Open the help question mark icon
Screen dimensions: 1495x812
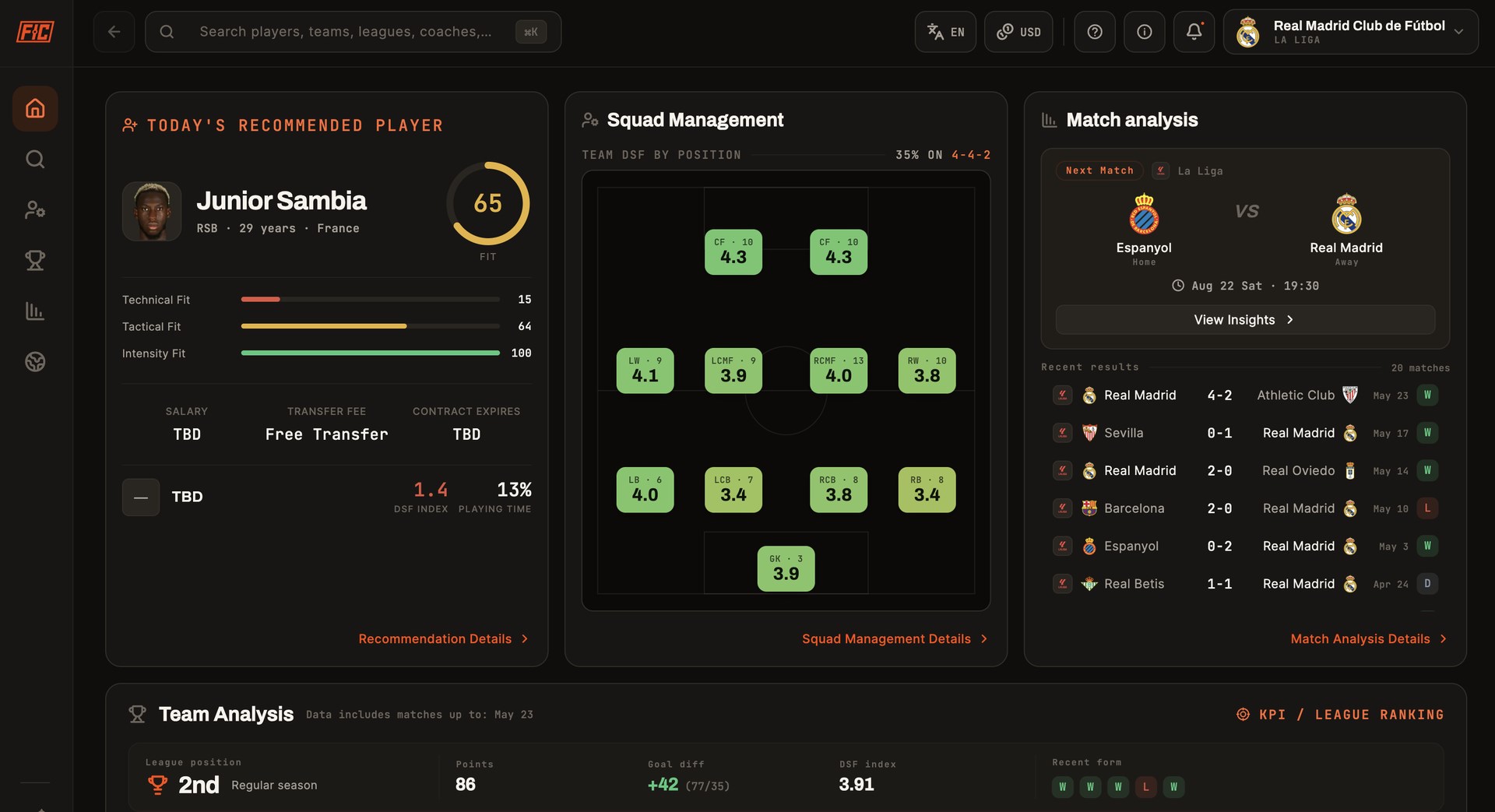click(1095, 32)
